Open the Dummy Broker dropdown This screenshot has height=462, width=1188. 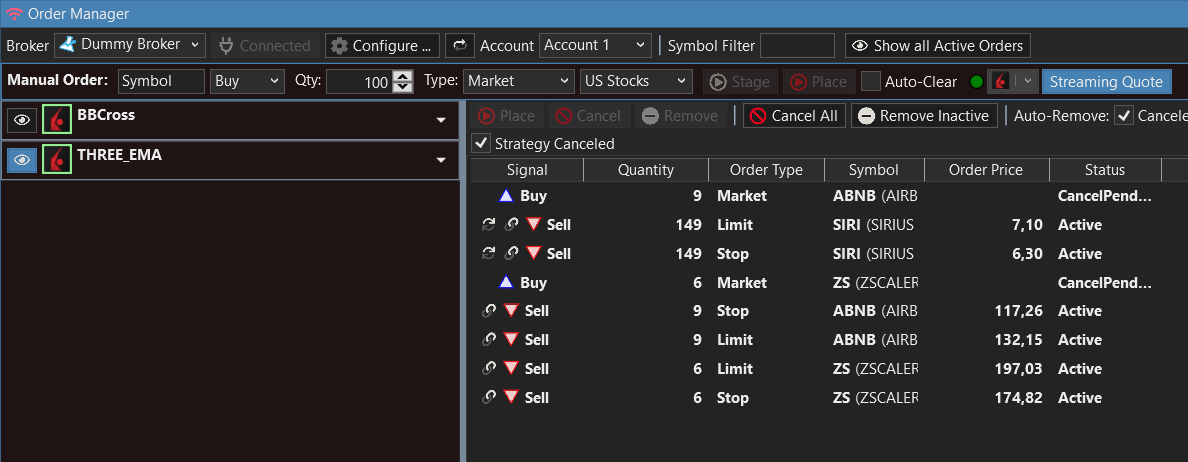(130, 45)
